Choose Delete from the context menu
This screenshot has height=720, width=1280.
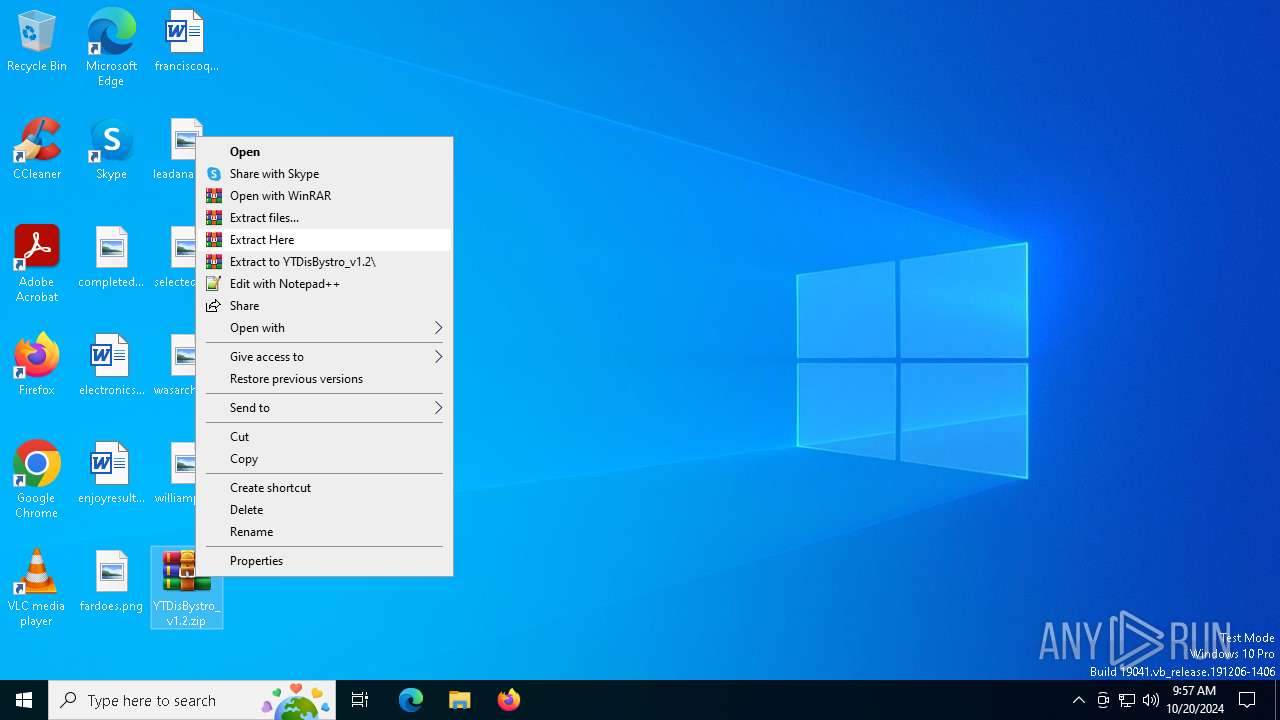point(324,510)
